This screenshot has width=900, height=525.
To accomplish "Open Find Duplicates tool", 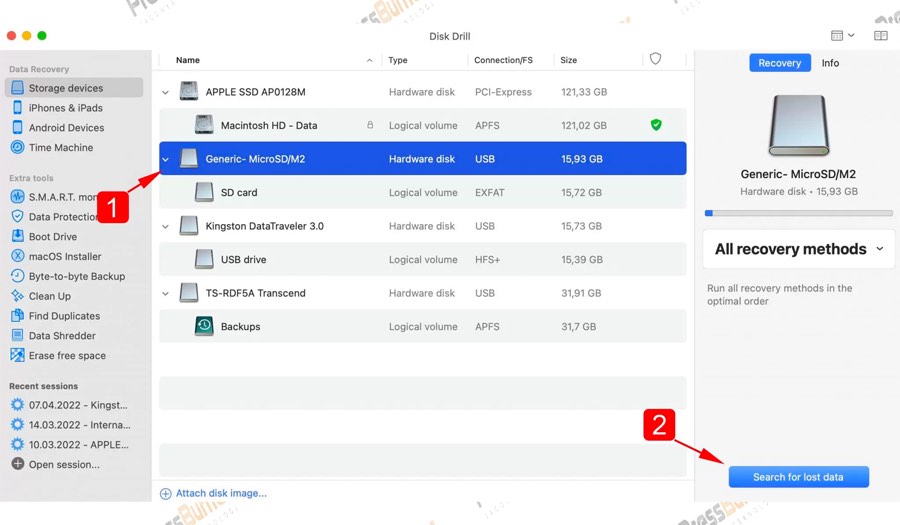I will 64,316.
